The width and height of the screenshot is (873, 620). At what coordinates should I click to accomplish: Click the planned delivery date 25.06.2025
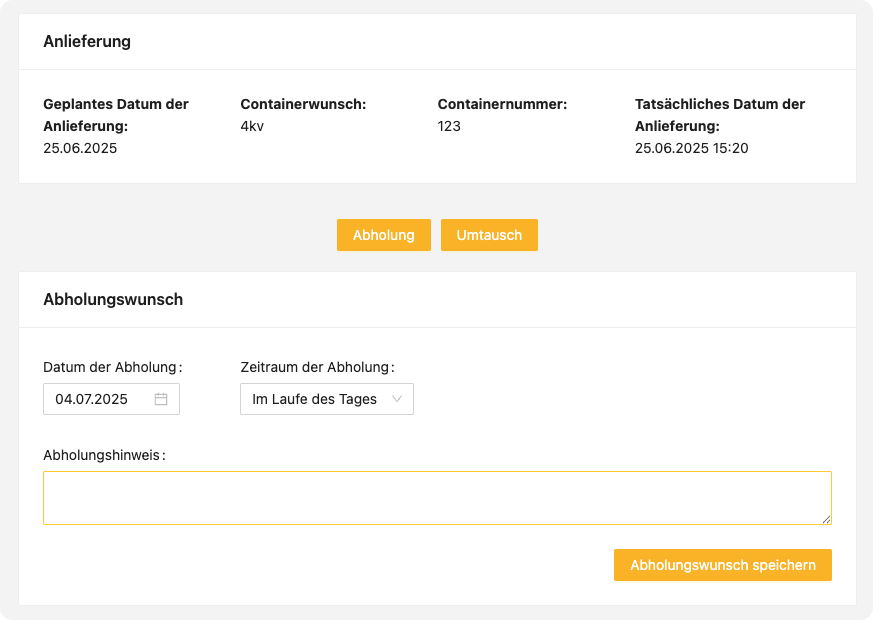pyautogui.click(x=80, y=148)
